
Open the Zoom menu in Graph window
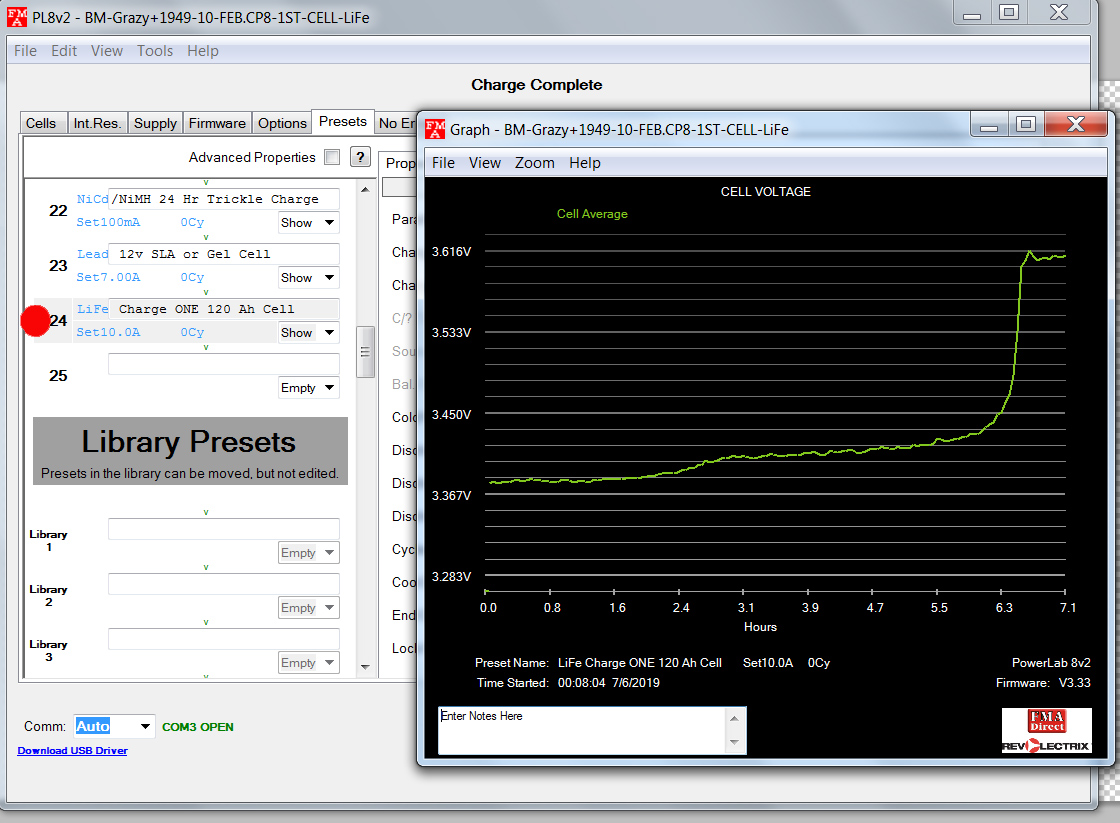point(534,163)
